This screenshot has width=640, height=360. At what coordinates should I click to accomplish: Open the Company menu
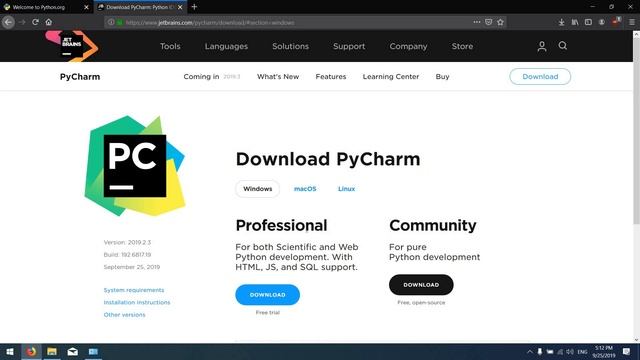tap(408, 46)
